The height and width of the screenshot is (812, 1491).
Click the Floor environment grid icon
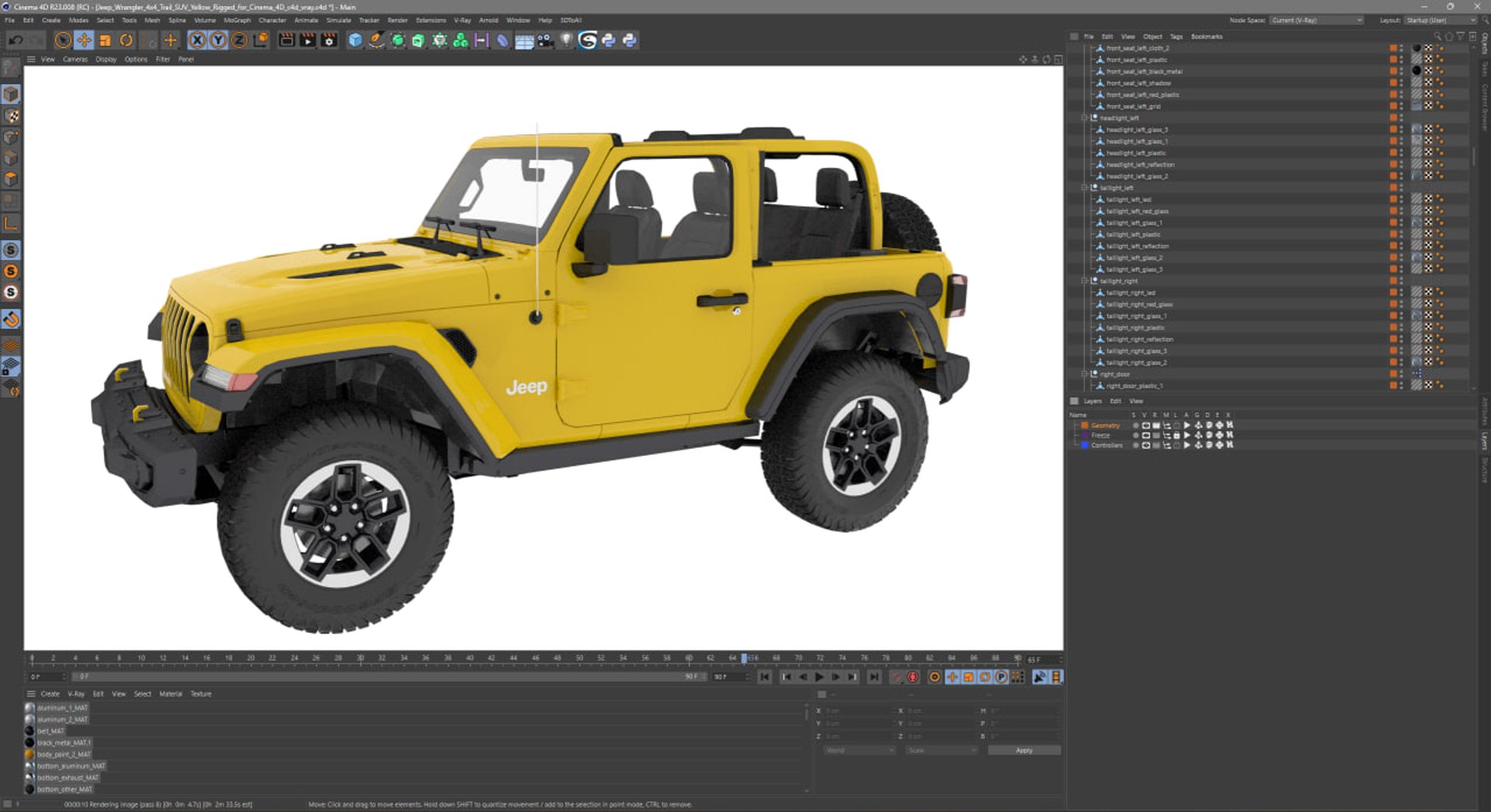pos(524,40)
